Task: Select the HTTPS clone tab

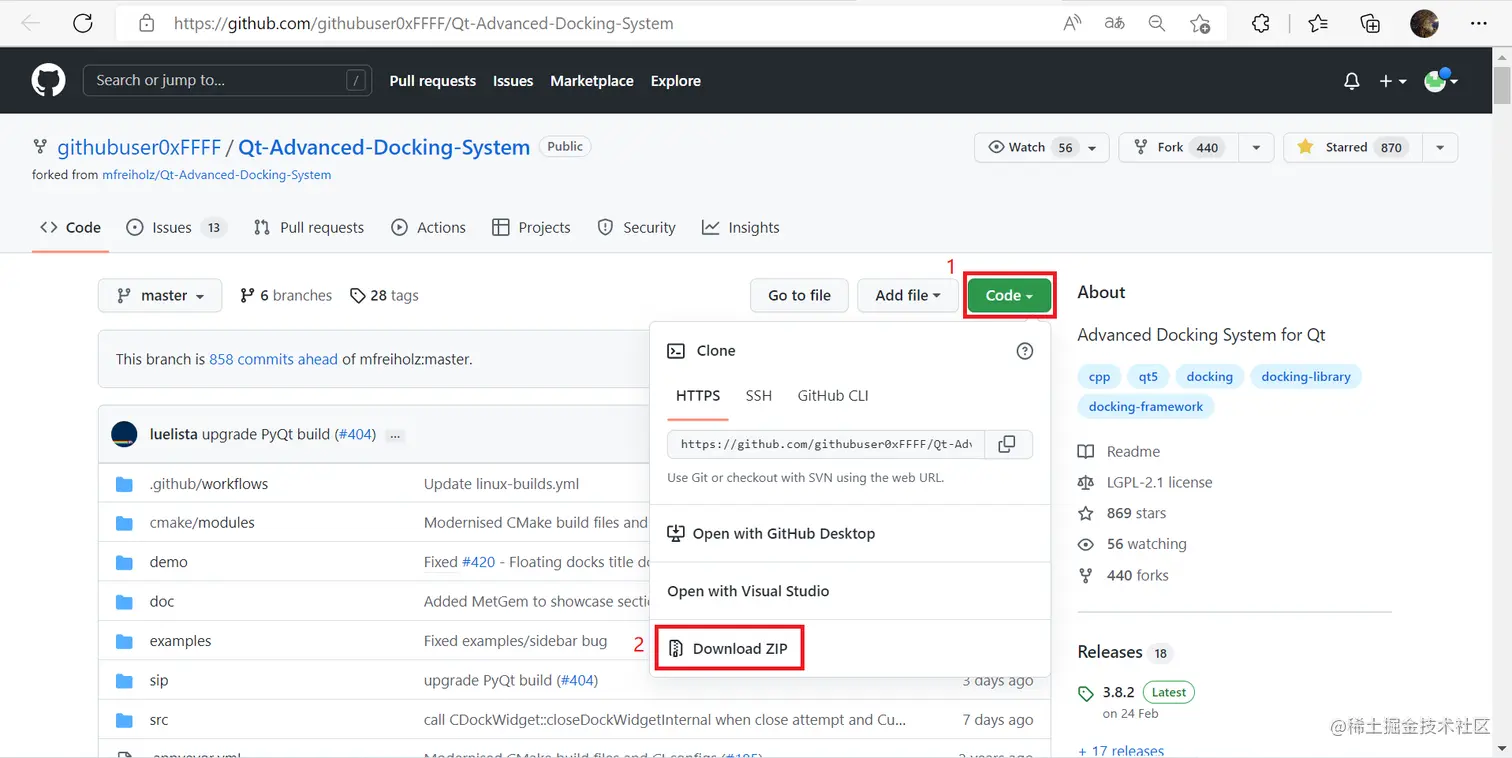Action: tap(698, 396)
